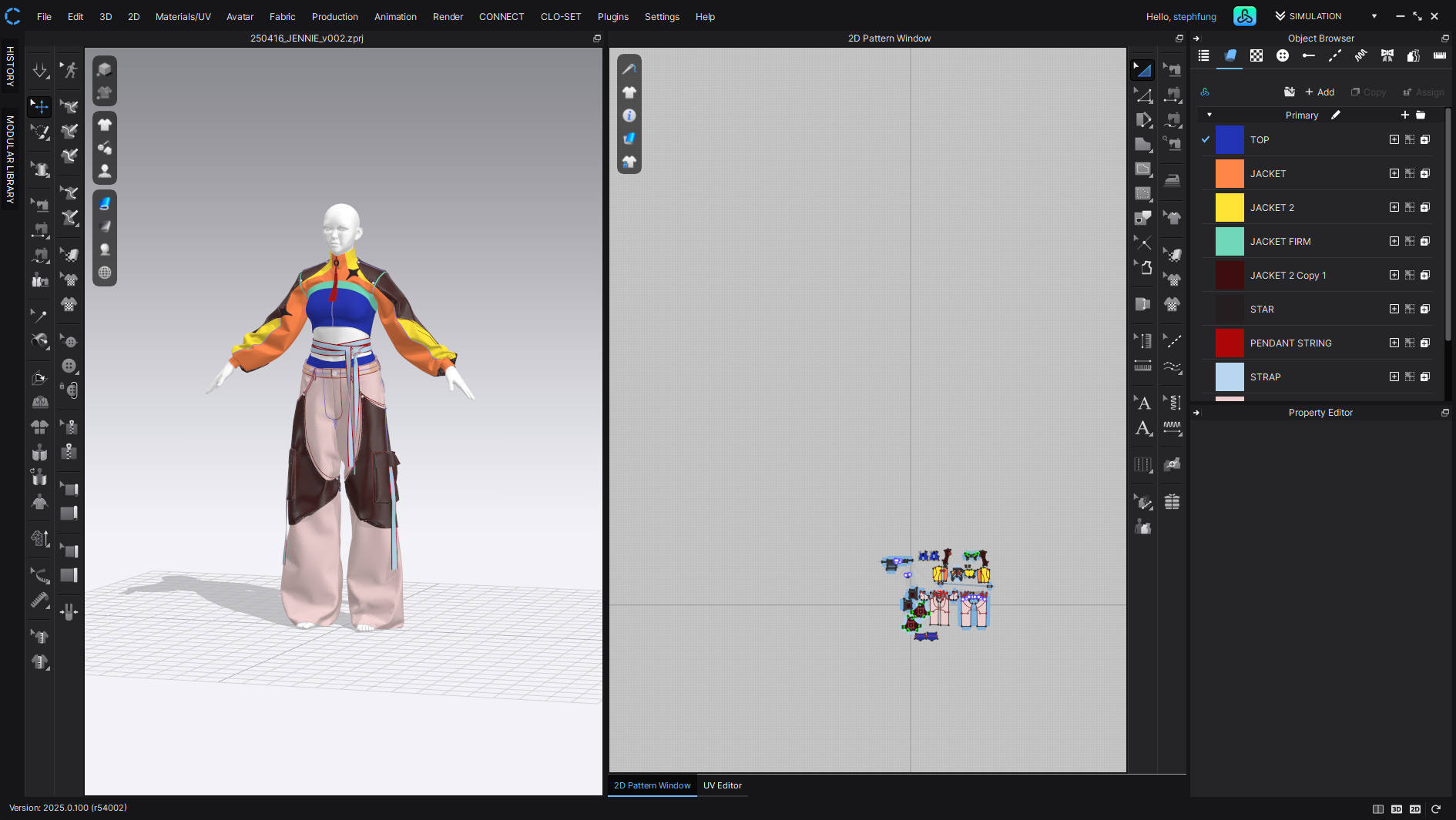Open the Scene list tab in Object Browser
This screenshot has width=1456, height=820.
pyautogui.click(x=1203, y=55)
